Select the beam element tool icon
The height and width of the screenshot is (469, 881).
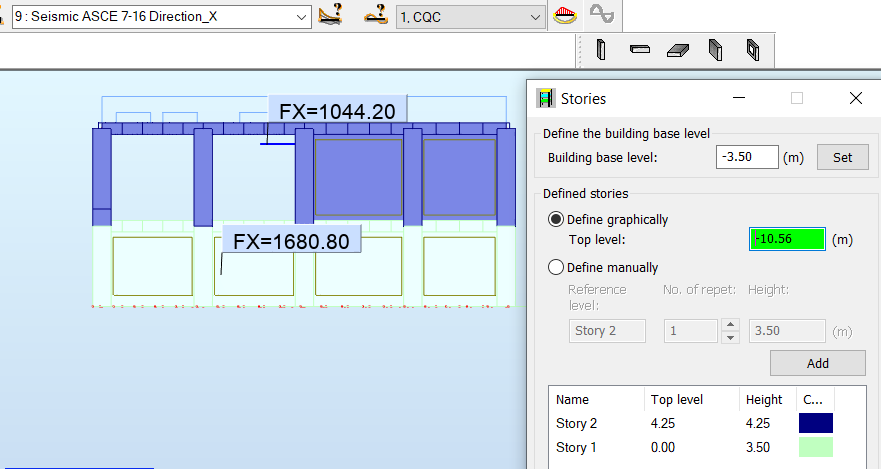click(640, 49)
